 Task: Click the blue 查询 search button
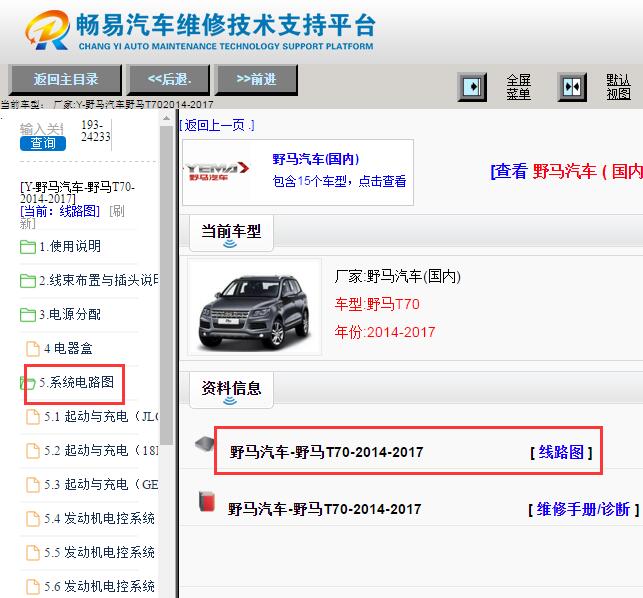point(43,144)
